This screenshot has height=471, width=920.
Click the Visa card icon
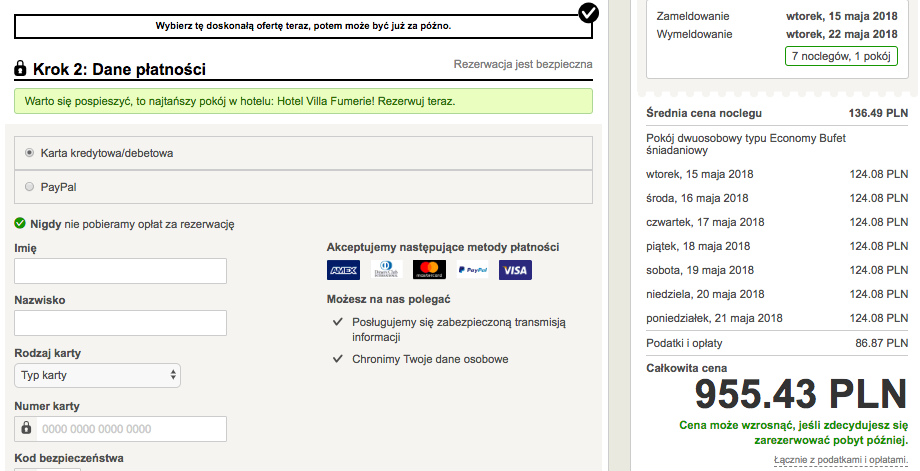(x=515, y=270)
